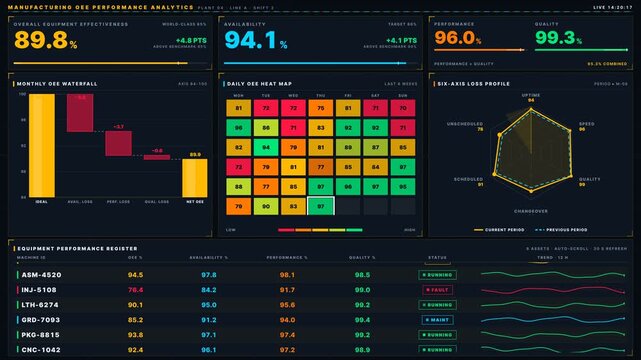Open the GRD-7093 blue trend sparkline

pyautogui.click(x=553, y=320)
